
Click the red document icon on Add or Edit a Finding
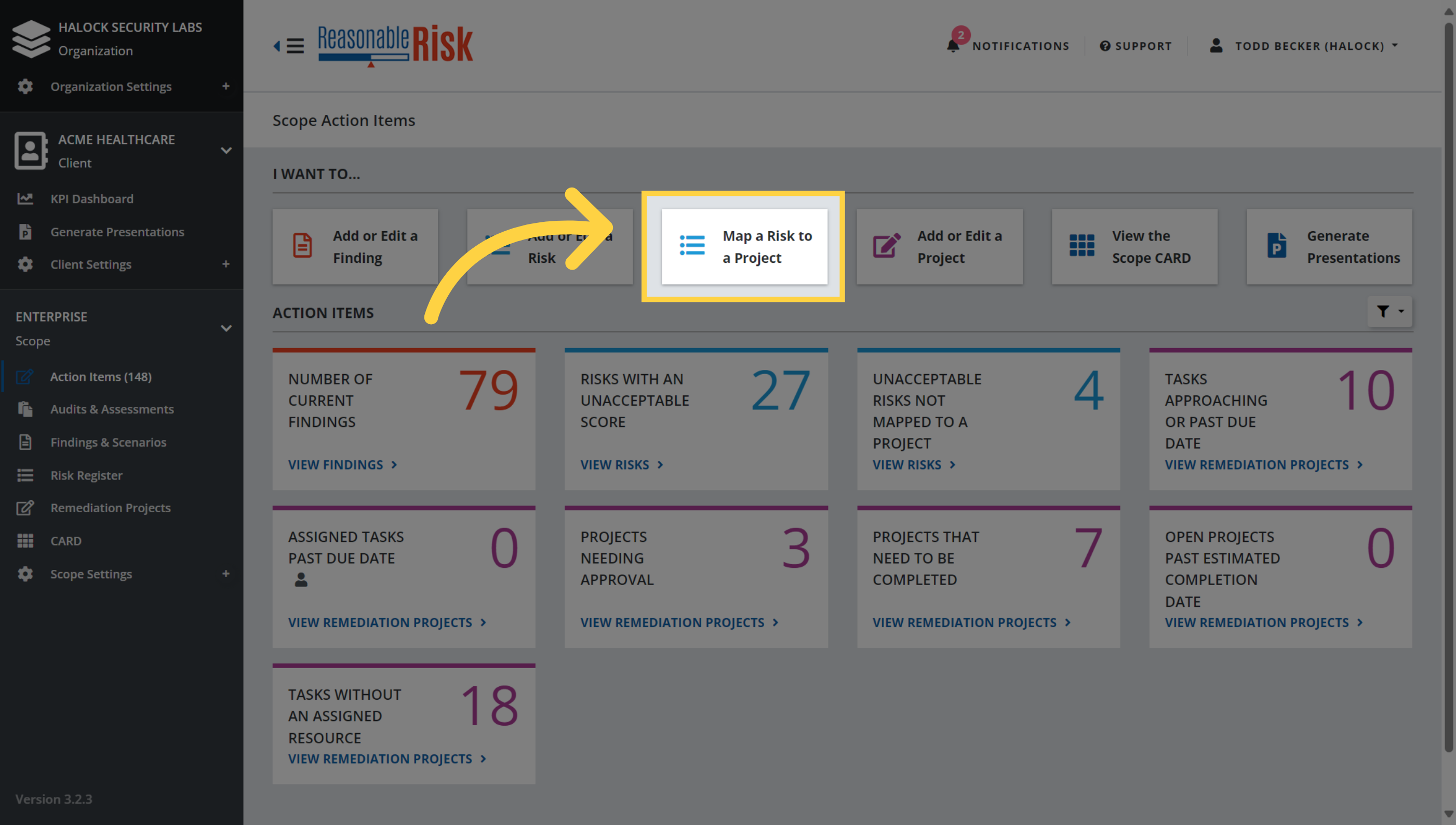(302, 246)
